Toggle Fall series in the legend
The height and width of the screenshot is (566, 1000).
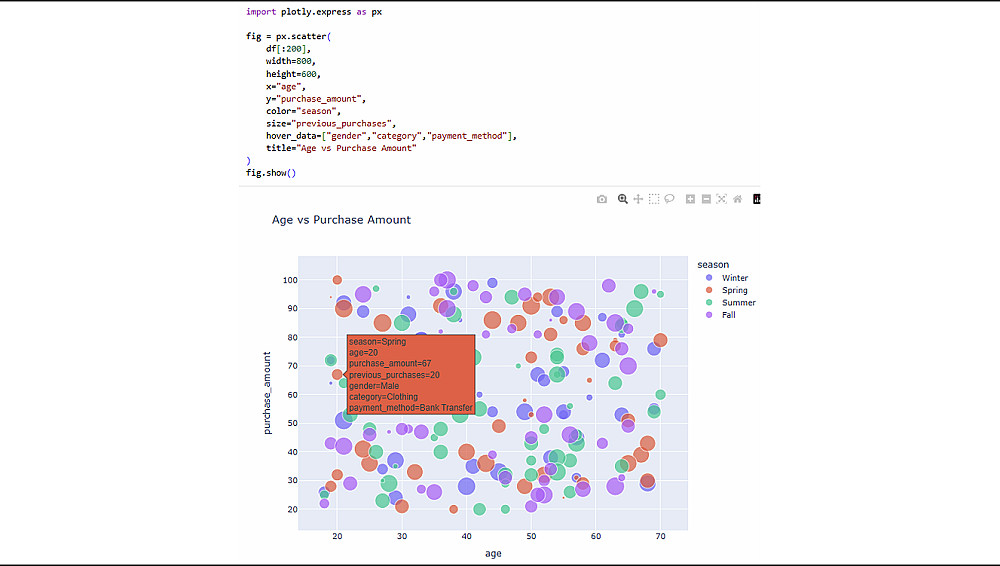(728, 315)
